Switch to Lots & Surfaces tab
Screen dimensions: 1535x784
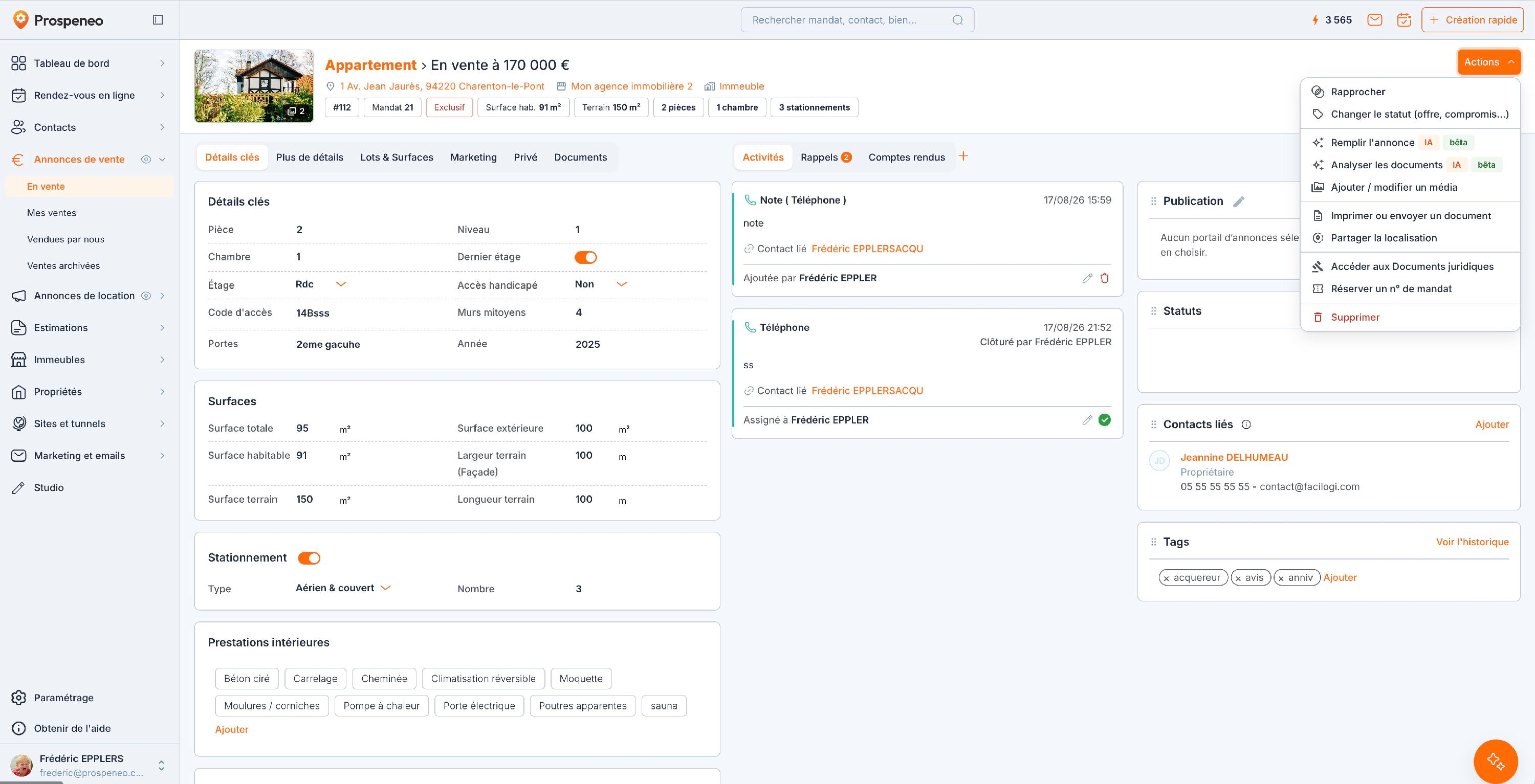click(396, 158)
